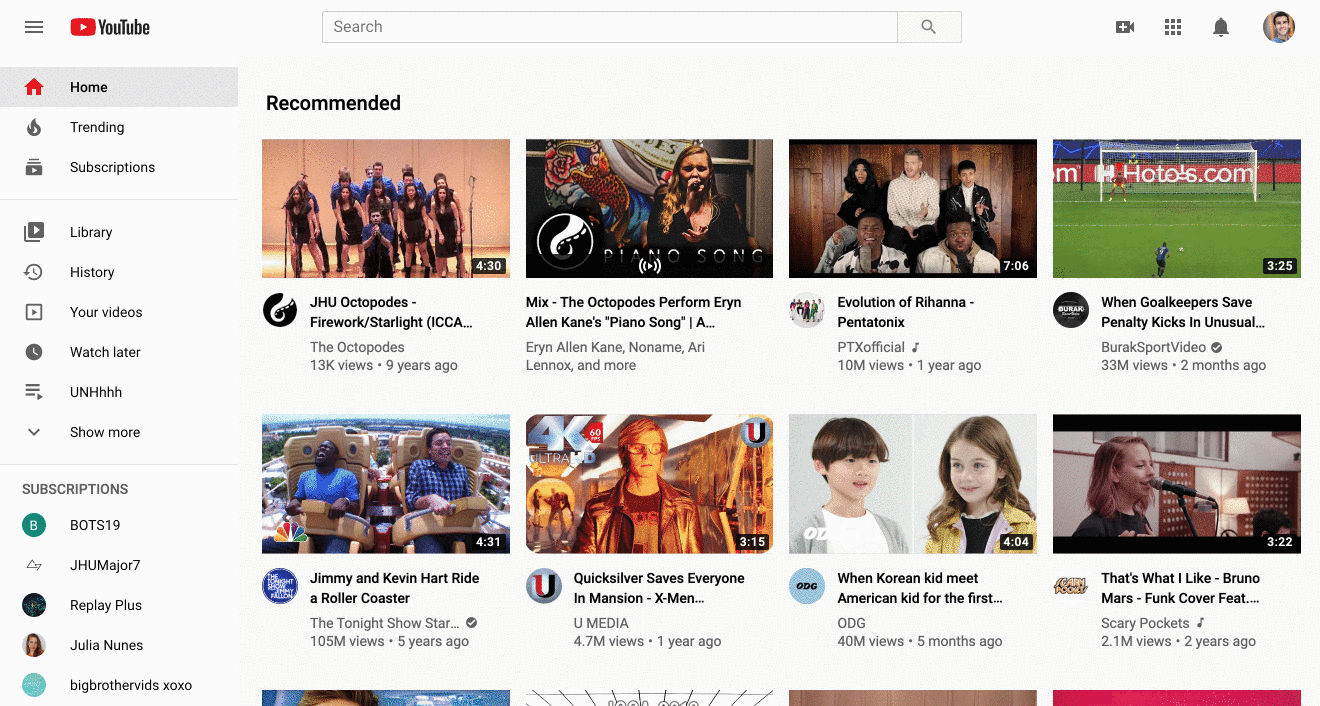Select the Home menu item

(119, 87)
